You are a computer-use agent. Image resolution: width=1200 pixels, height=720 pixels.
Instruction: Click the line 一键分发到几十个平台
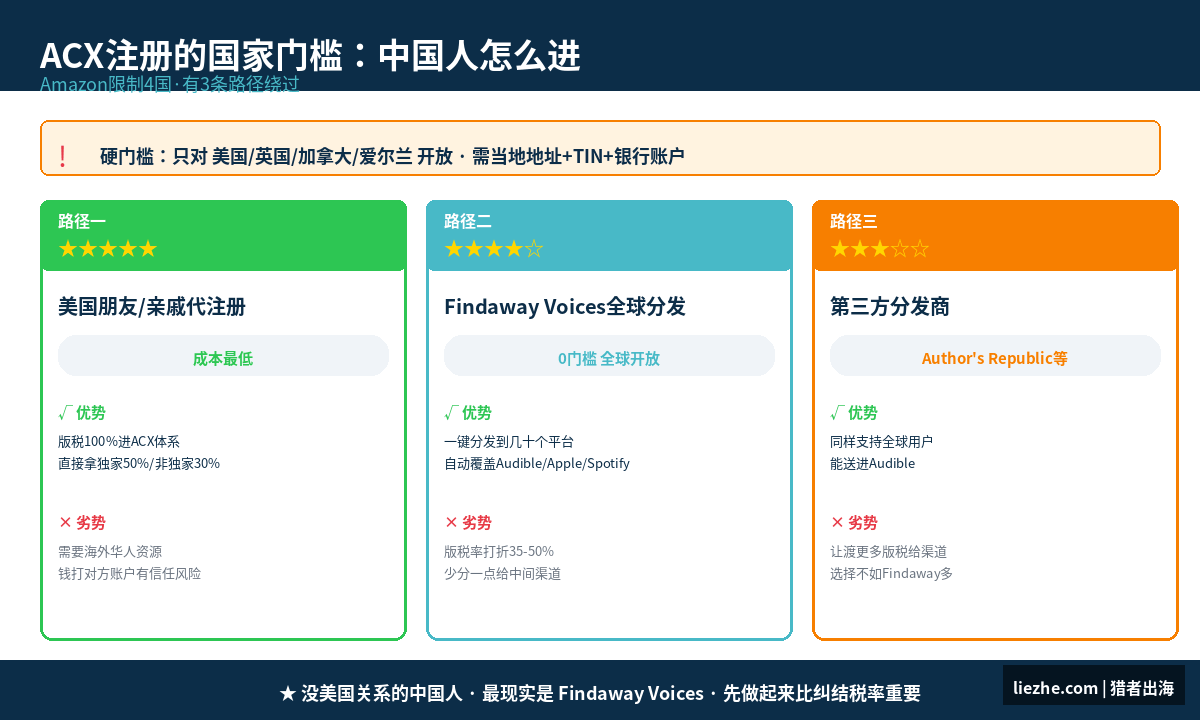509,441
